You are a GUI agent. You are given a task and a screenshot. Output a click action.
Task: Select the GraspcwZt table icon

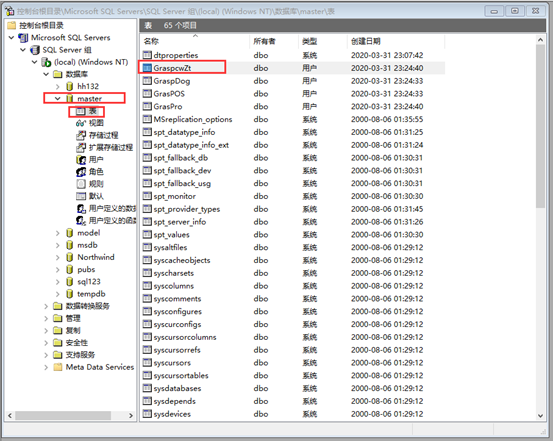tap(147, 68)
